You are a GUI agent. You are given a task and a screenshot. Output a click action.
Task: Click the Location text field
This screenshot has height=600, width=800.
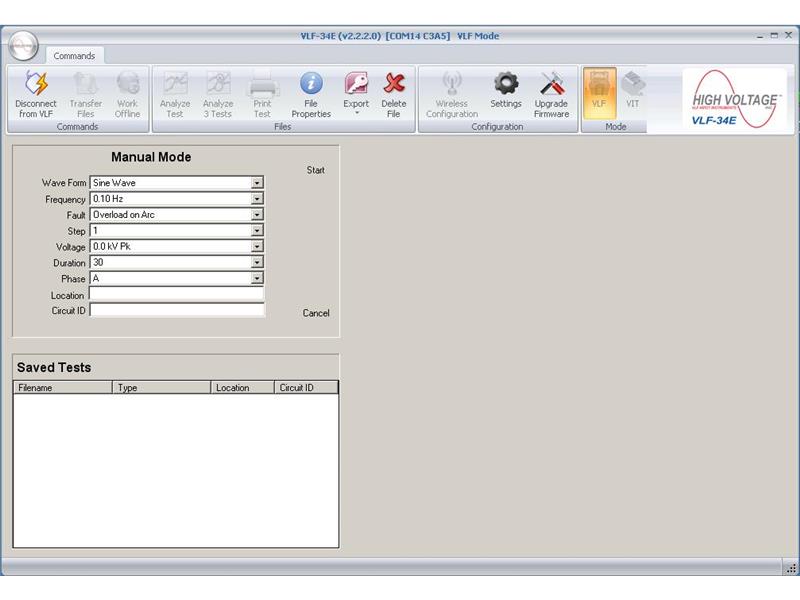pyautogui.click(x=176, y=295)
